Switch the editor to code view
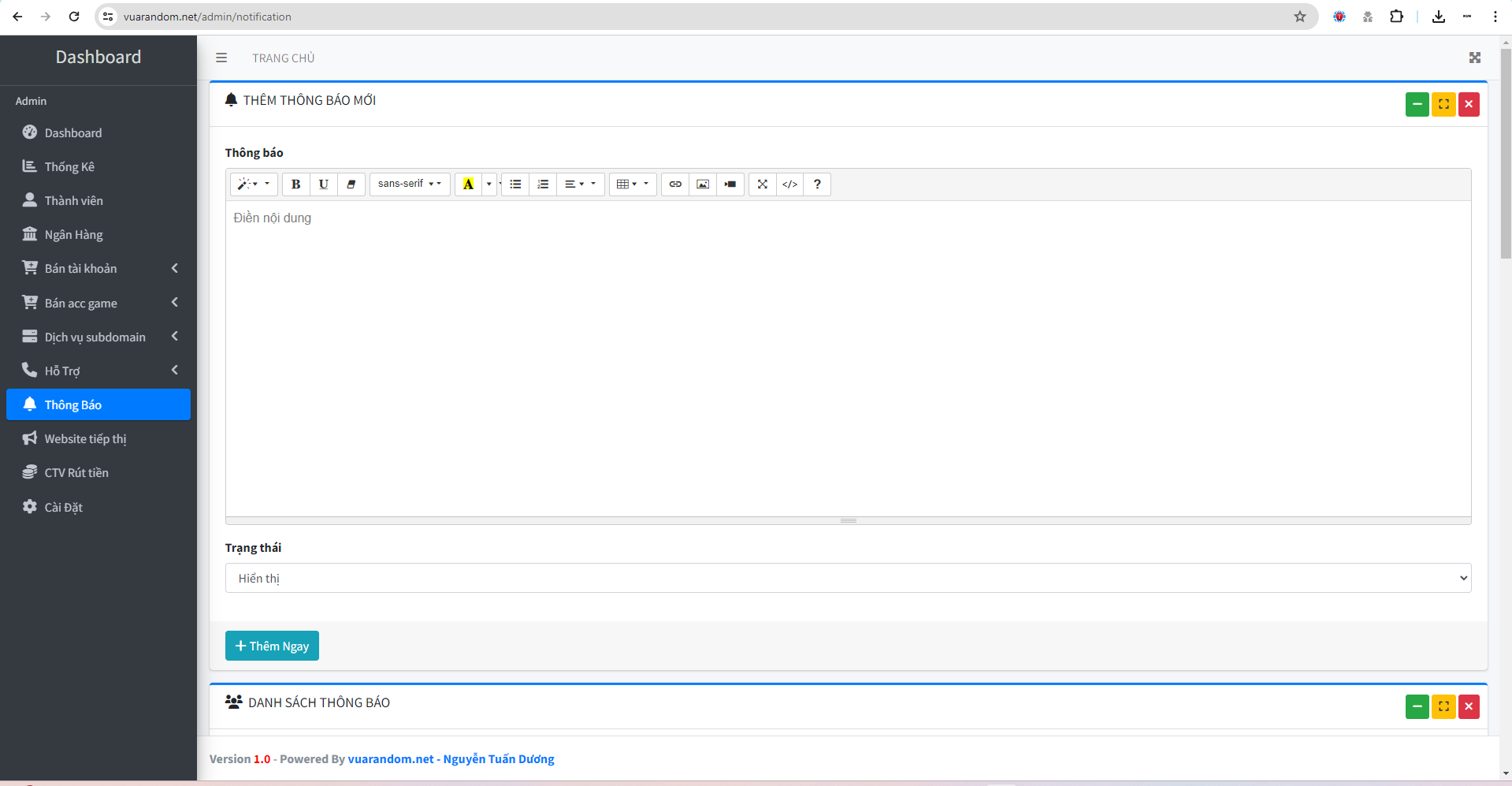Screen dimensions: 1512x786 click(789, 184)
